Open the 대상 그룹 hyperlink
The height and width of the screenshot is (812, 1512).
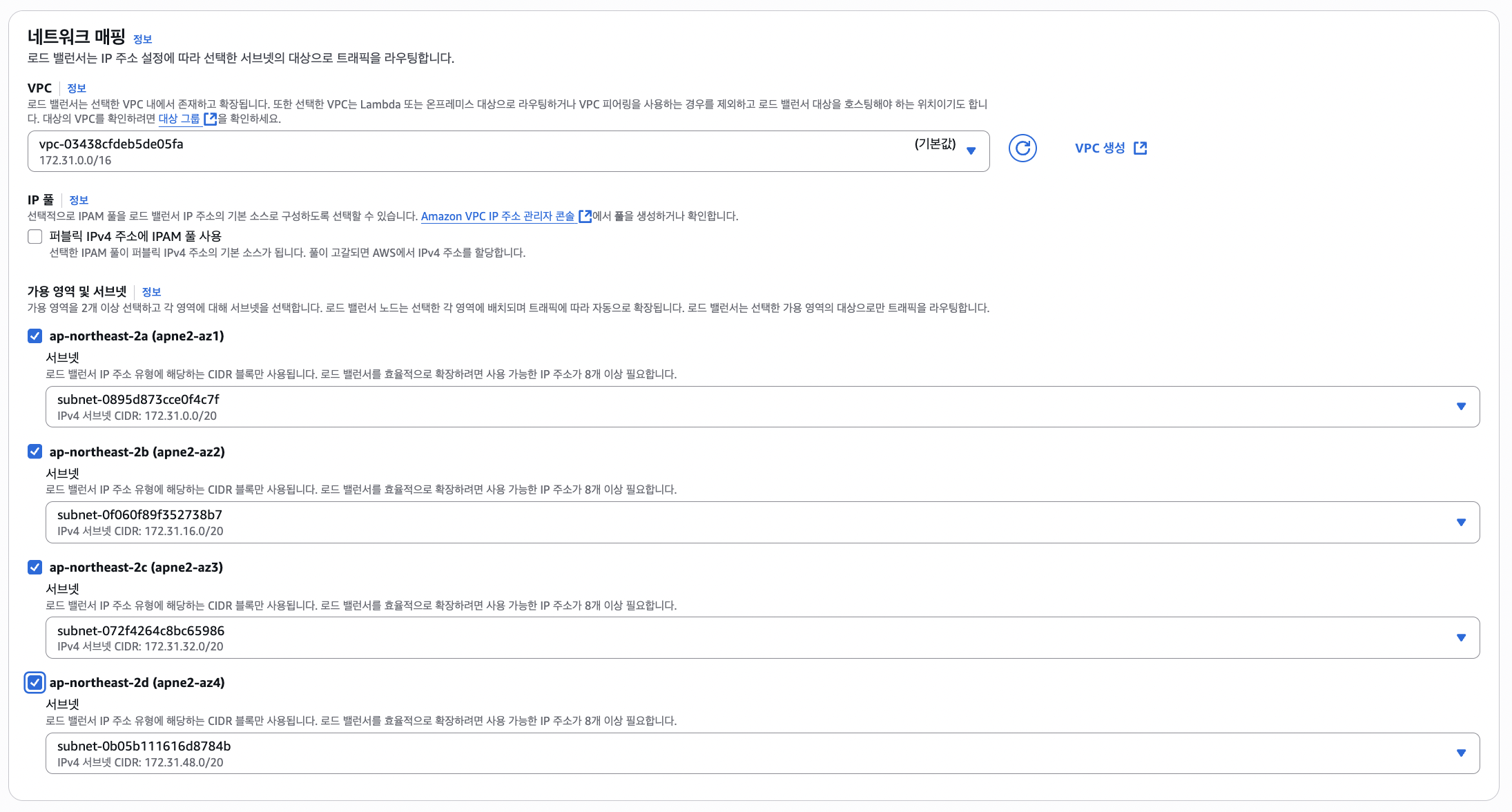pyautogui.click(x=180, y=119)
